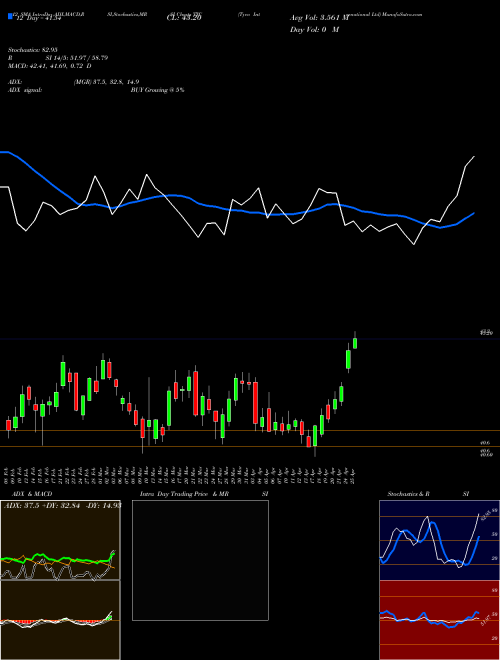
Task: Click the end of the blue moving average line
Action: coord(474,213)
